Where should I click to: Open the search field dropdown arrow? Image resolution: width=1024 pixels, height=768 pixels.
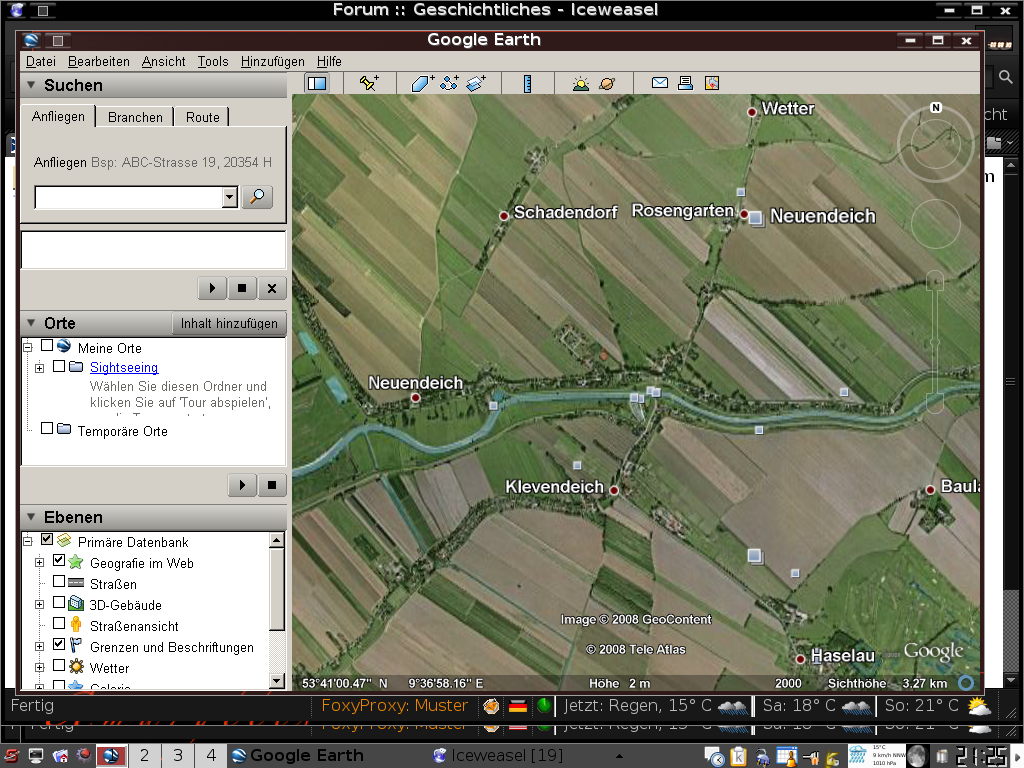(229, 197)
